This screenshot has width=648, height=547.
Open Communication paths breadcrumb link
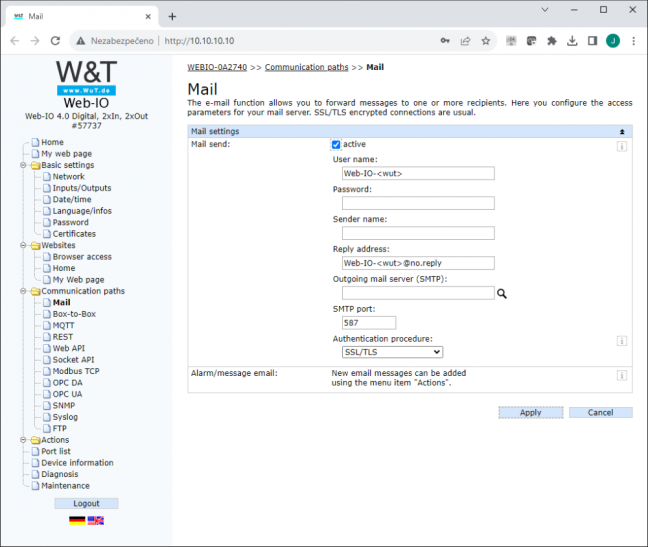point(307,67)
